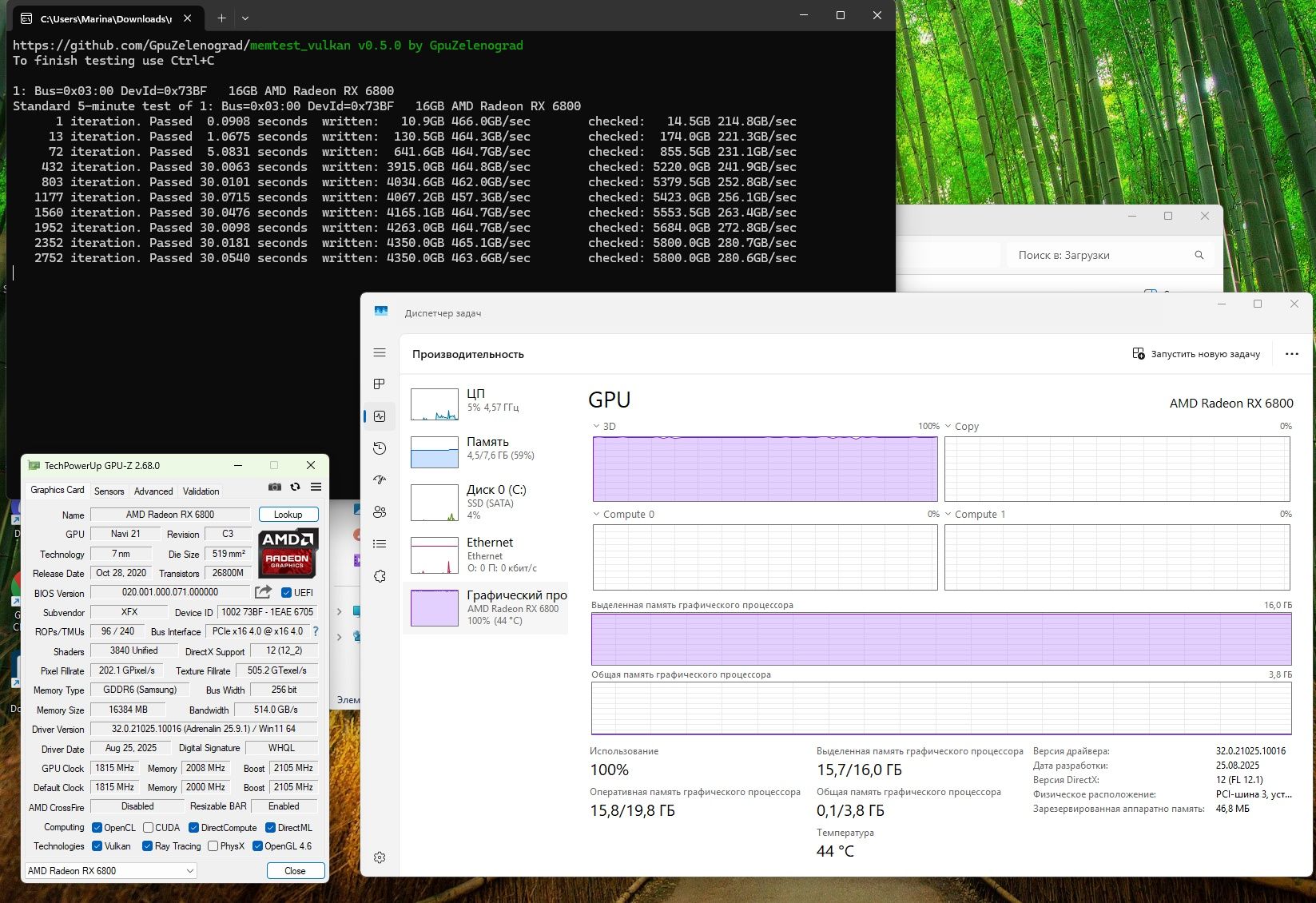Click the Bus Interface question mark in GPU-Z
The image size is (1316, 903).
click(x=316, y=631)
